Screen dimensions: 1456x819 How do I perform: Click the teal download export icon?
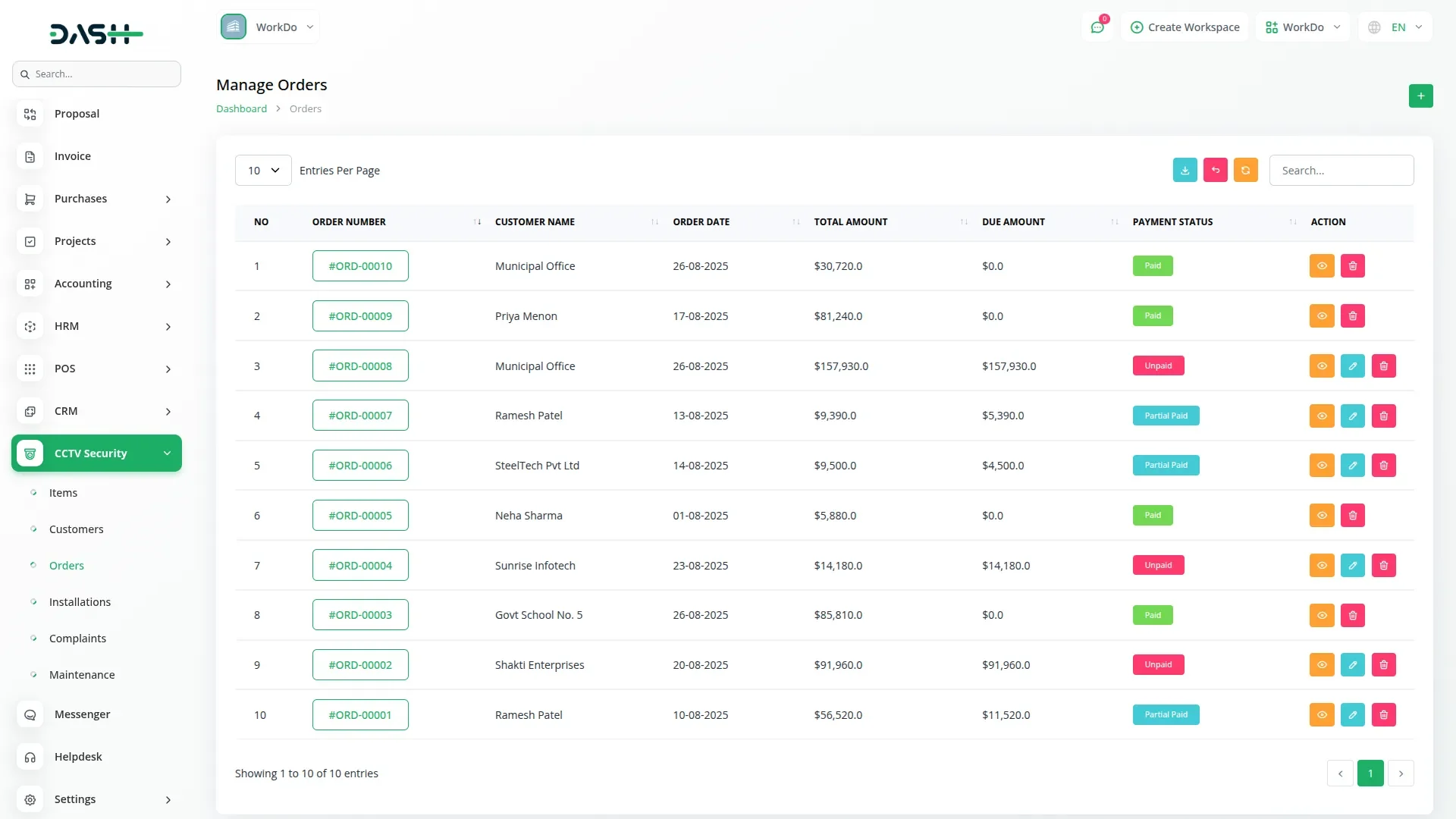[1185, 171]
